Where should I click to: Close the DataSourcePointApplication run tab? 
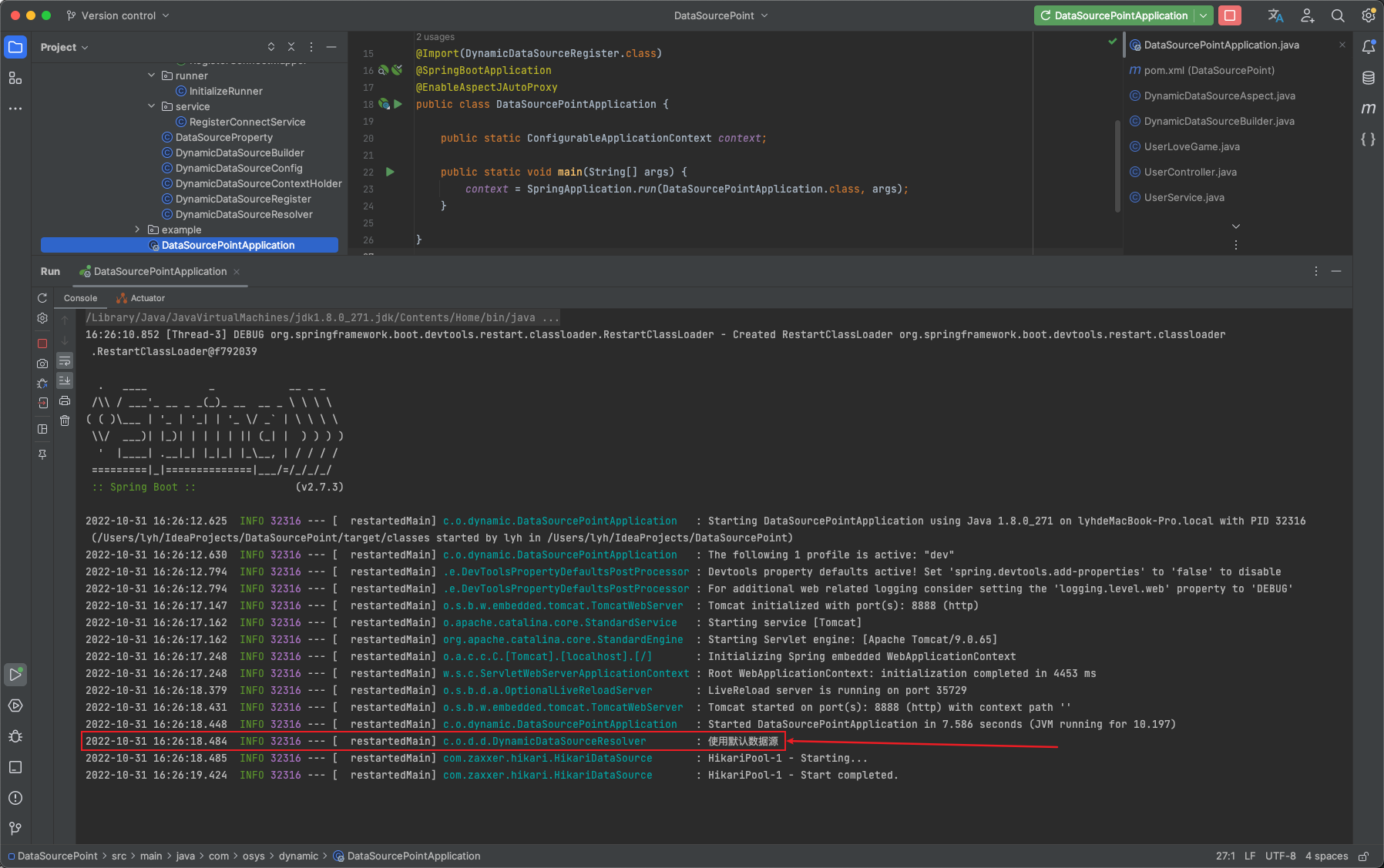point(237,271)
